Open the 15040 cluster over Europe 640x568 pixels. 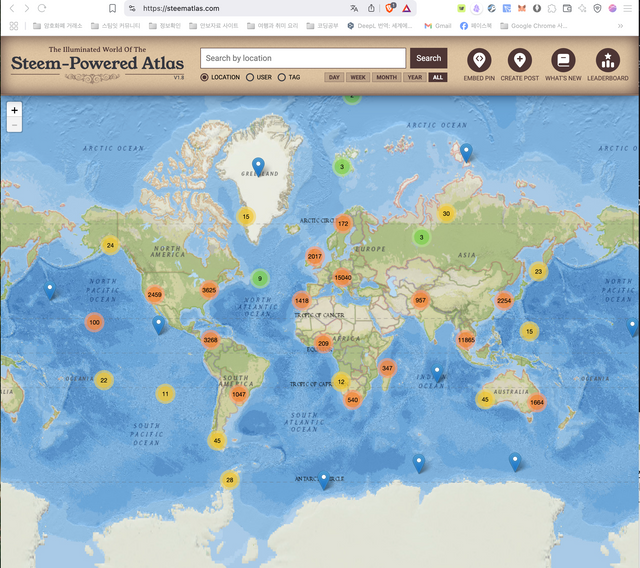[x=342, y=277]
